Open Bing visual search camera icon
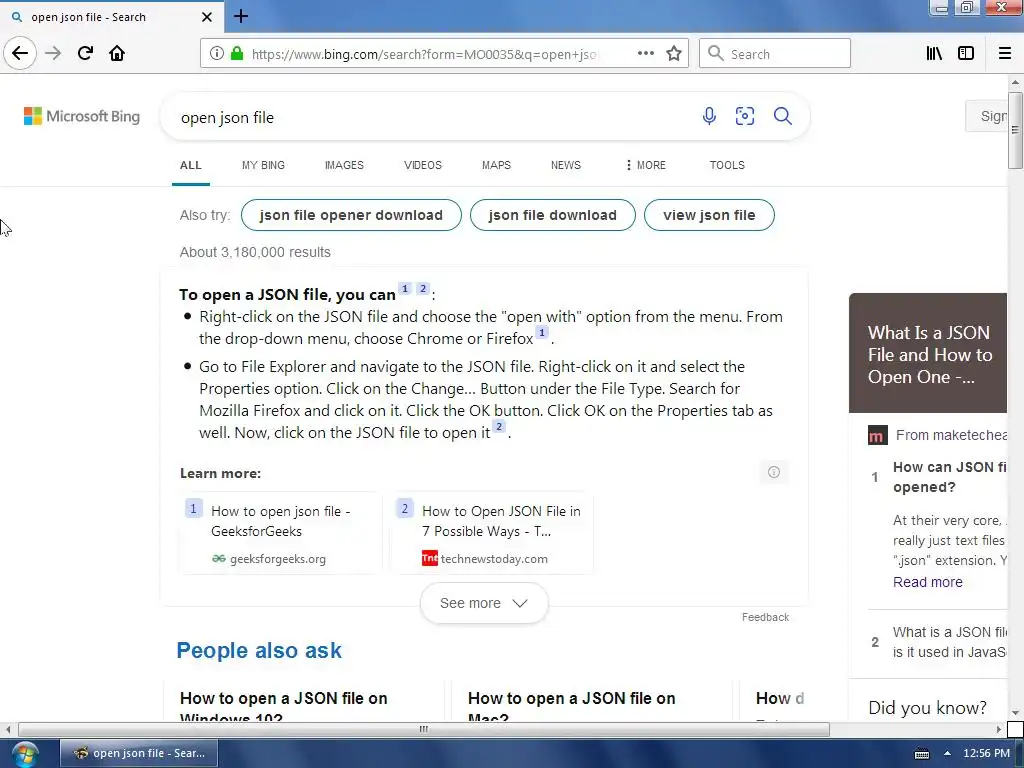Image resolution: width=1024 pixels, height=768 pixels. tap(744, 116)
